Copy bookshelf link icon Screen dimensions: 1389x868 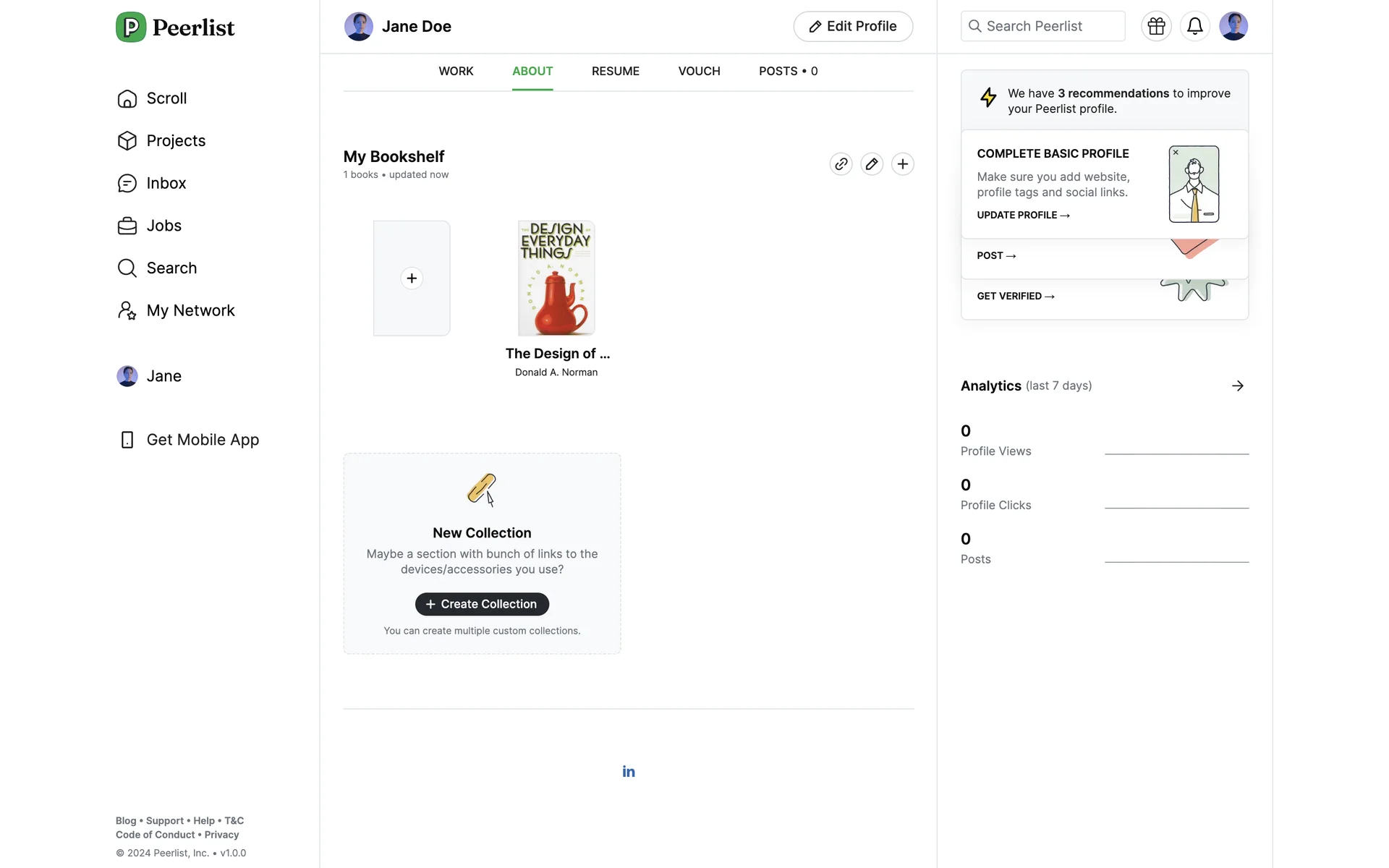(x=841, y=164)
